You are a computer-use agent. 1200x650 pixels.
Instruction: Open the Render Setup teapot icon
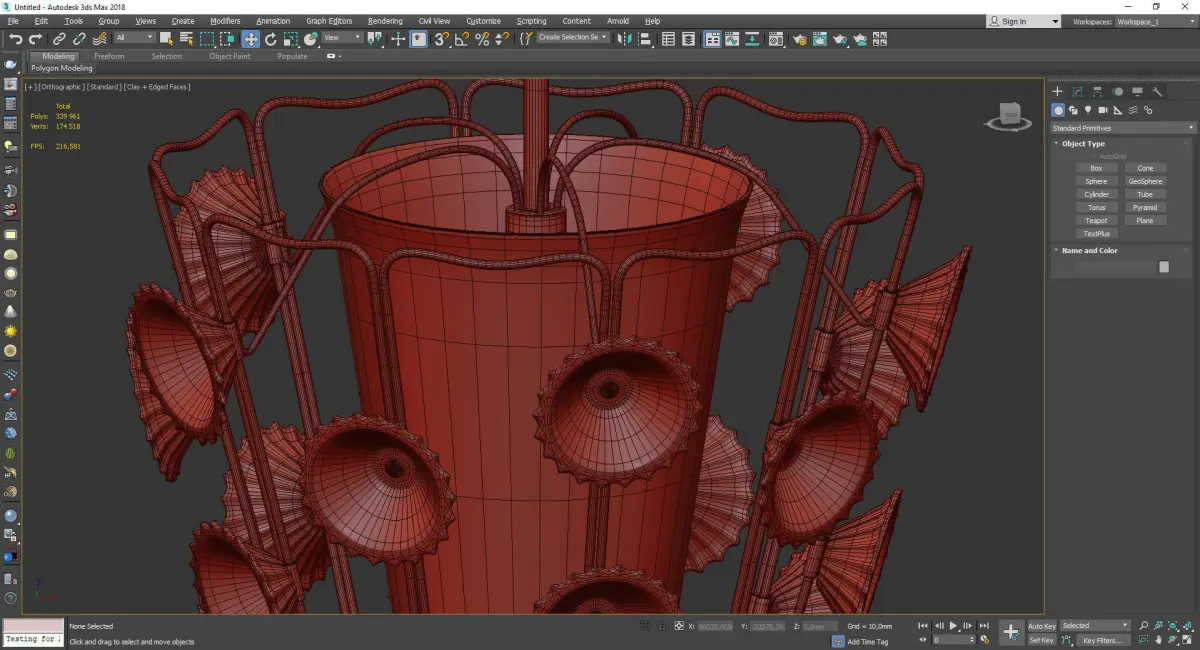799,39
